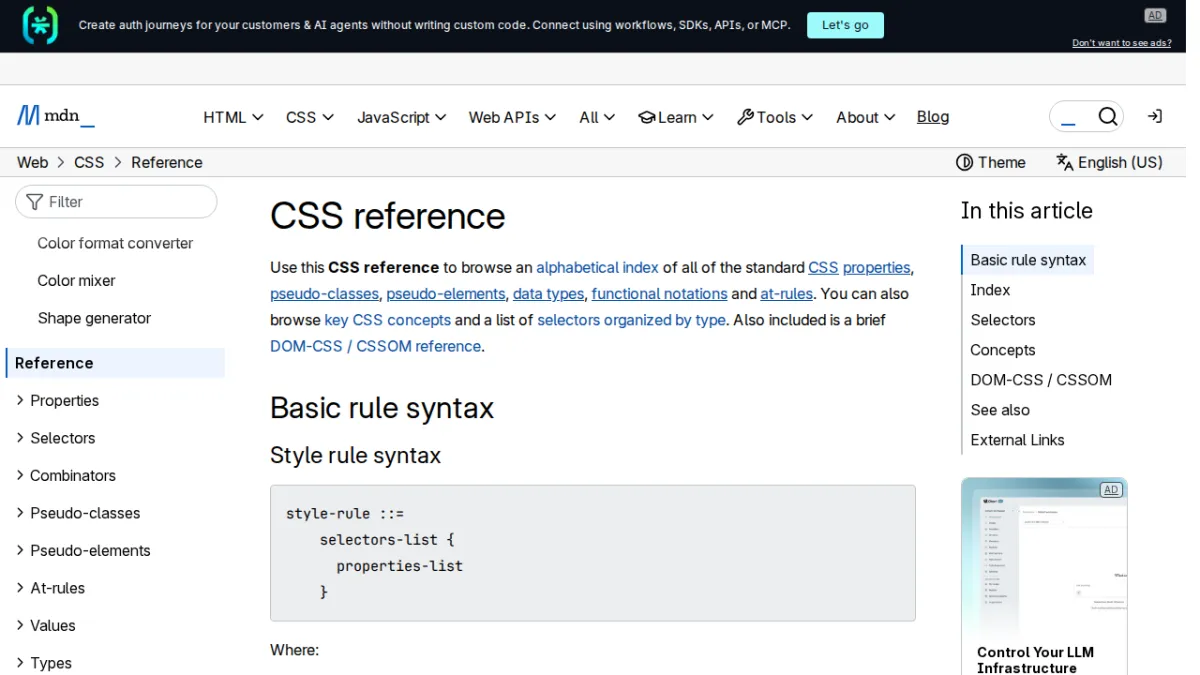Open the All navigation dropdown
Image resolution: width=1200 pixels, height=675 pixels.
[598, 117]
